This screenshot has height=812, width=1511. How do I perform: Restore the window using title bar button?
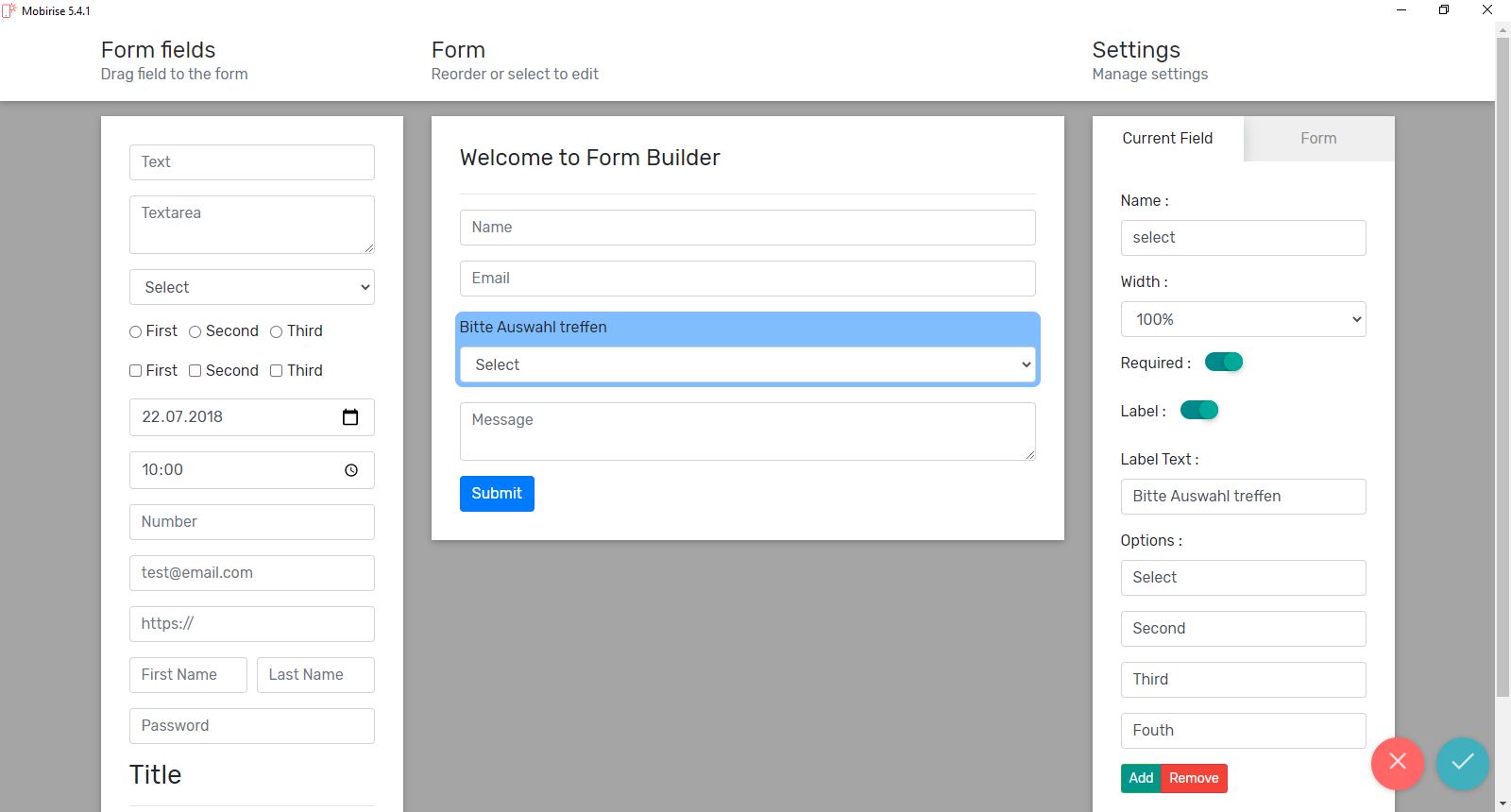pyautogui.click(x=1443, y=10)
